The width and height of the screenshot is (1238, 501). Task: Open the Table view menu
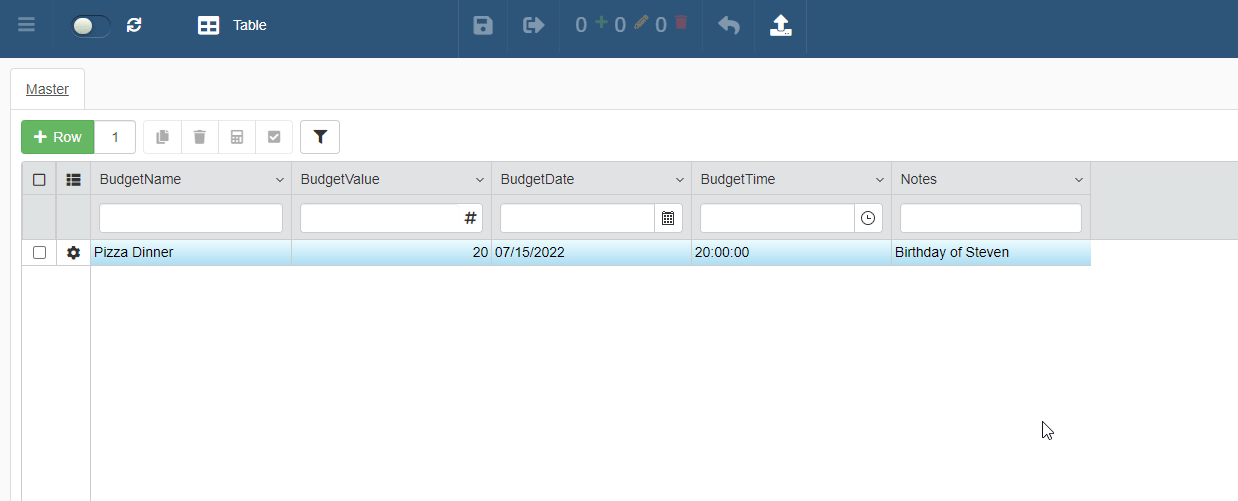tap(232, 25)
